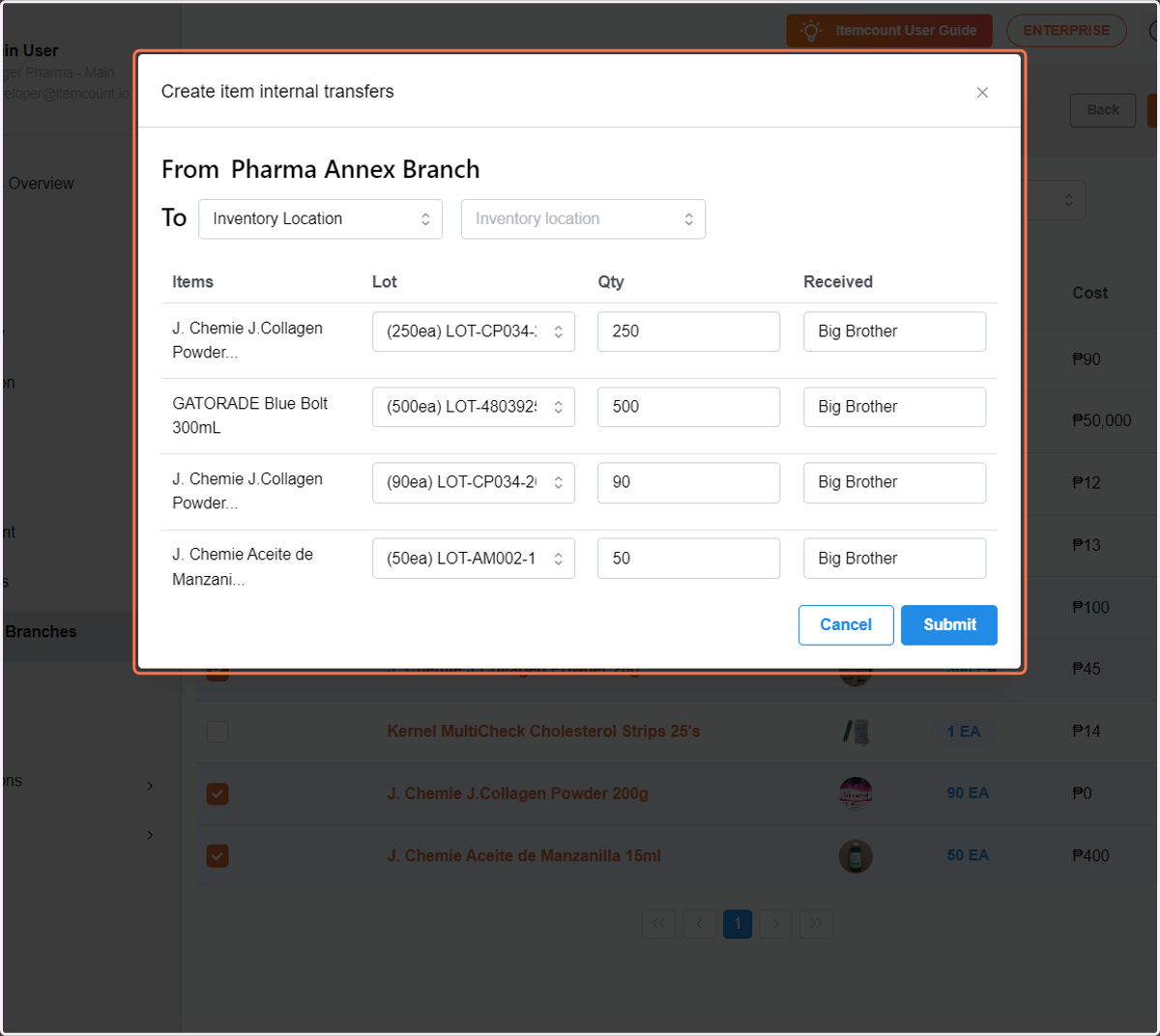Open lot dropdown showing LOT-CP034 250ea
Screen dimensions: 1160x1036
(x=474, y=331)
